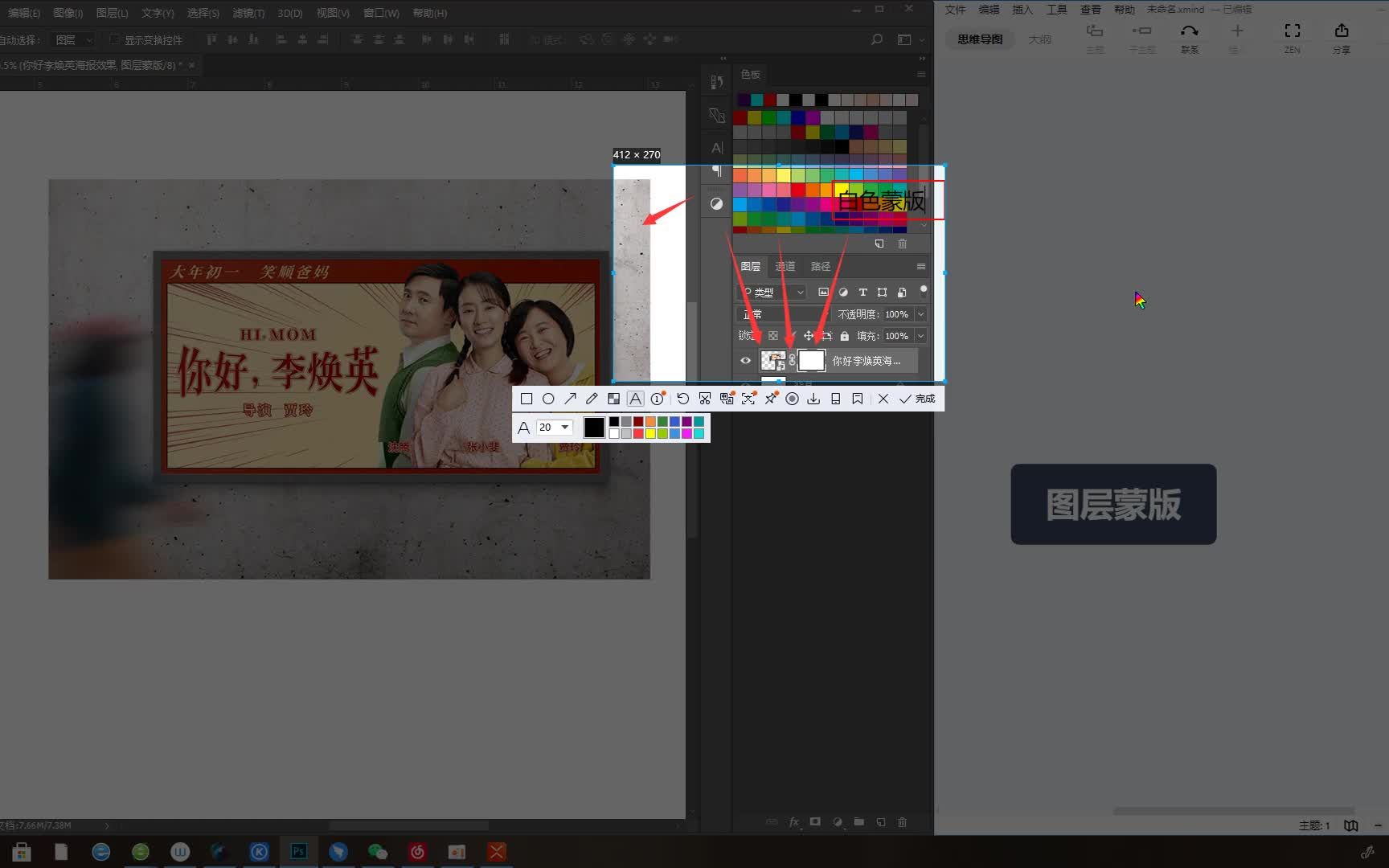This screenshot has height=868, width=1389.
Task: Filter layers by smart objects
Action: [902, 293]
